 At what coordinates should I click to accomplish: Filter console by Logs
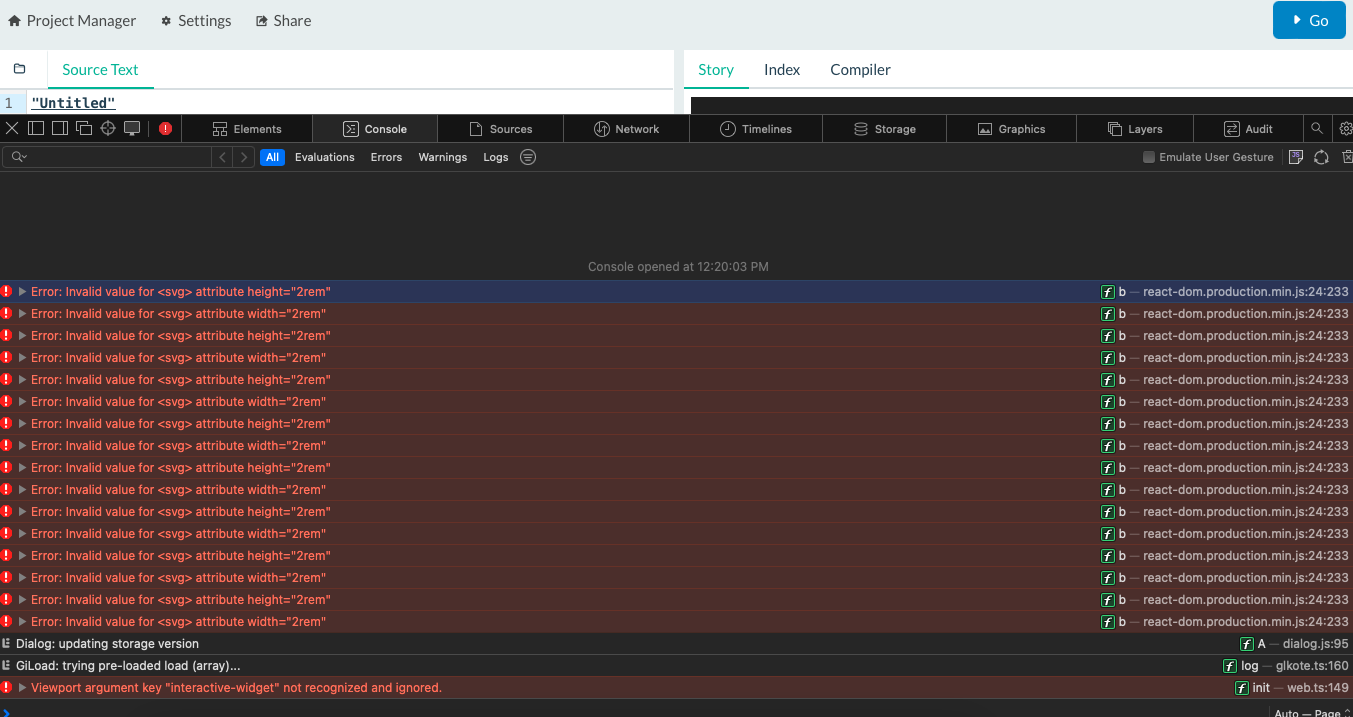[496, 157]
